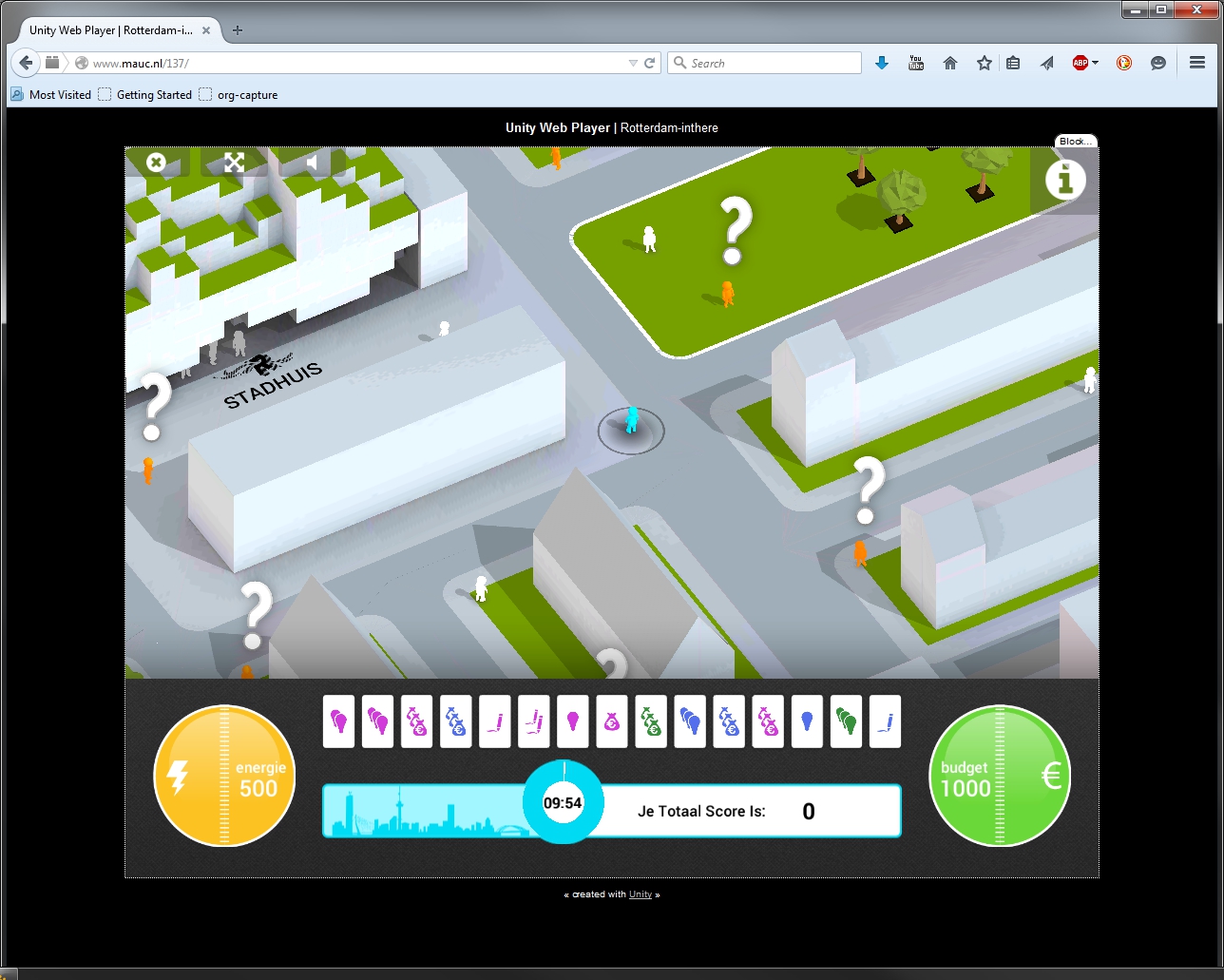Close the game with the X icon
The width and height of the screenshot is (1224, 980).
click(157, 163)
